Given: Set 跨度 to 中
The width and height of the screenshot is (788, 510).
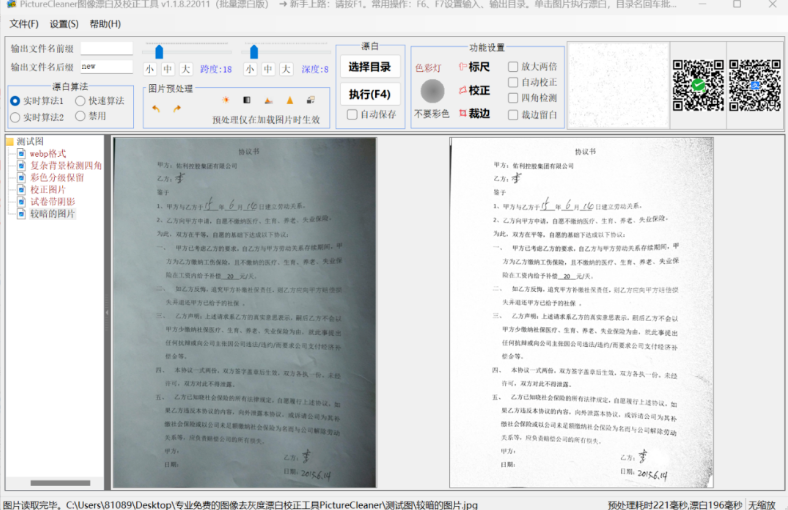Looking at the screenshot, I should click(x=167, y=69).
